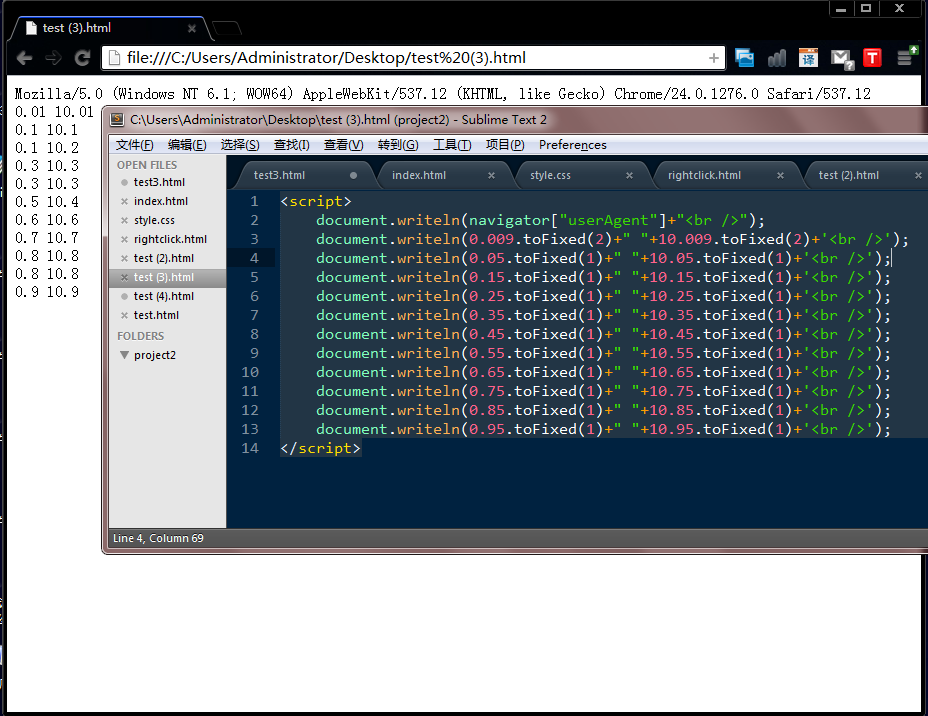Click unsaved dot beside test (4).html
The height and width of the screenshot is (716, 928).
[124, 296]
